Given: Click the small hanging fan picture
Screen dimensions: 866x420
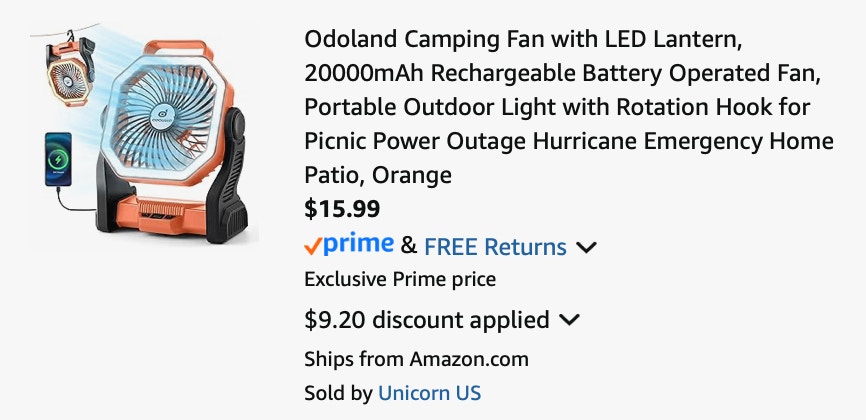Looking at the screenshot, I should click(x=70, y=68).
